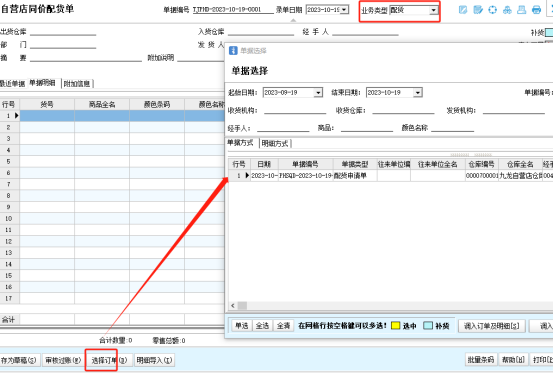Click the printer icon in top toolbar
Viewport: 554px width, 377px height.
click(536, 10)
